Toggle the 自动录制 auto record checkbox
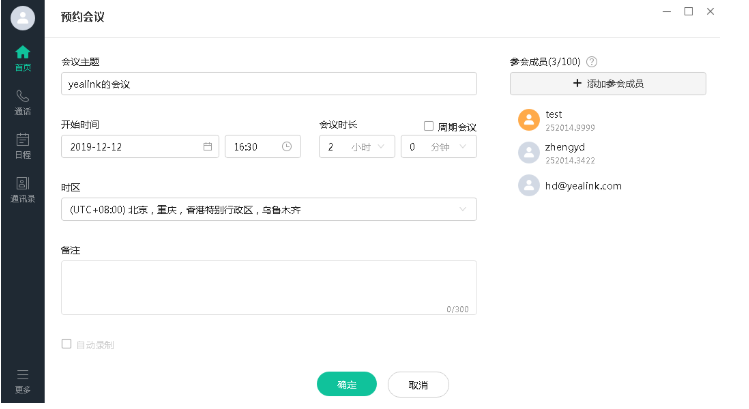Viewport: 749px width, 409px height. [67, 344]
